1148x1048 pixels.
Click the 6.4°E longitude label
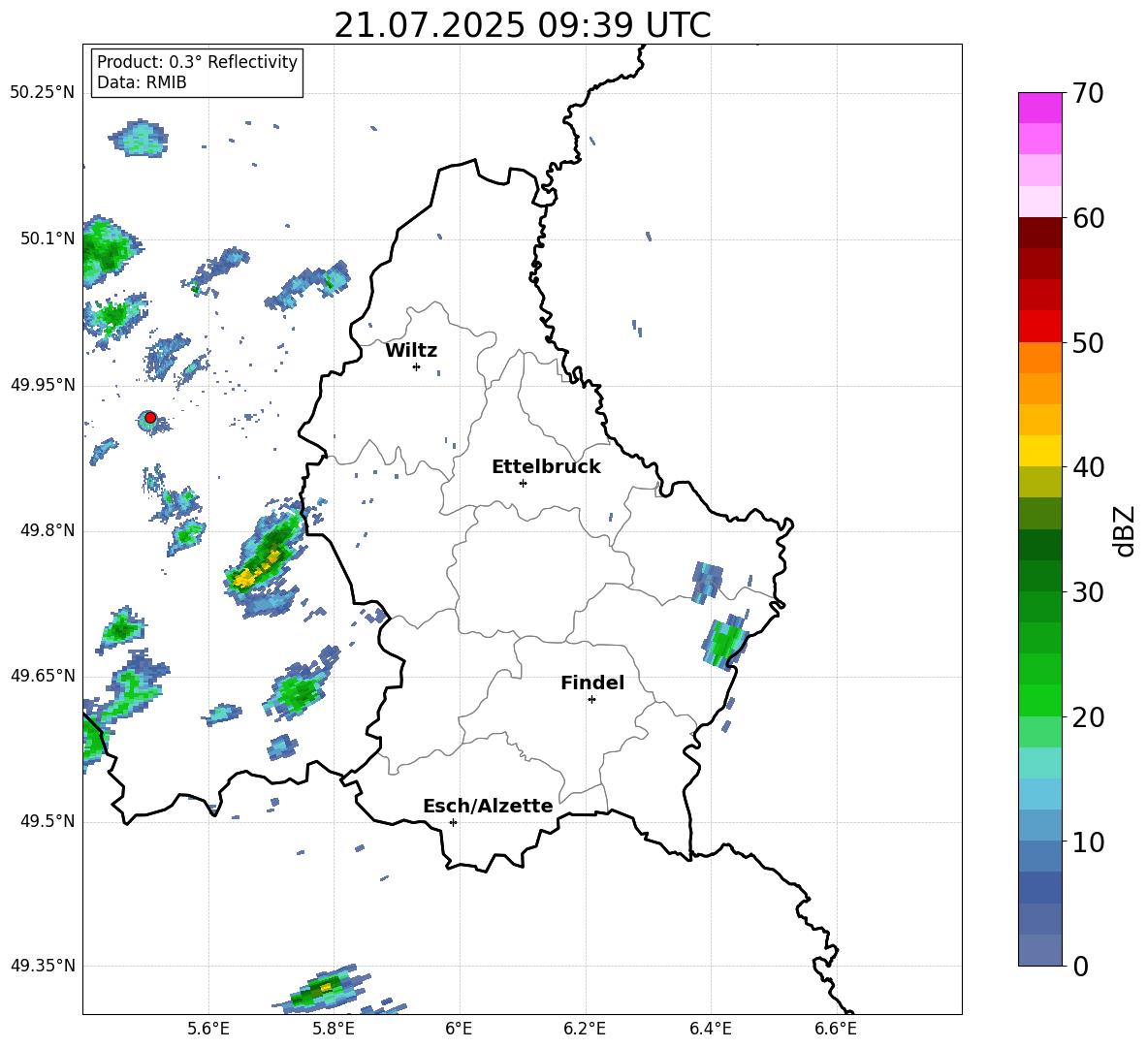tap(710, 1029)
